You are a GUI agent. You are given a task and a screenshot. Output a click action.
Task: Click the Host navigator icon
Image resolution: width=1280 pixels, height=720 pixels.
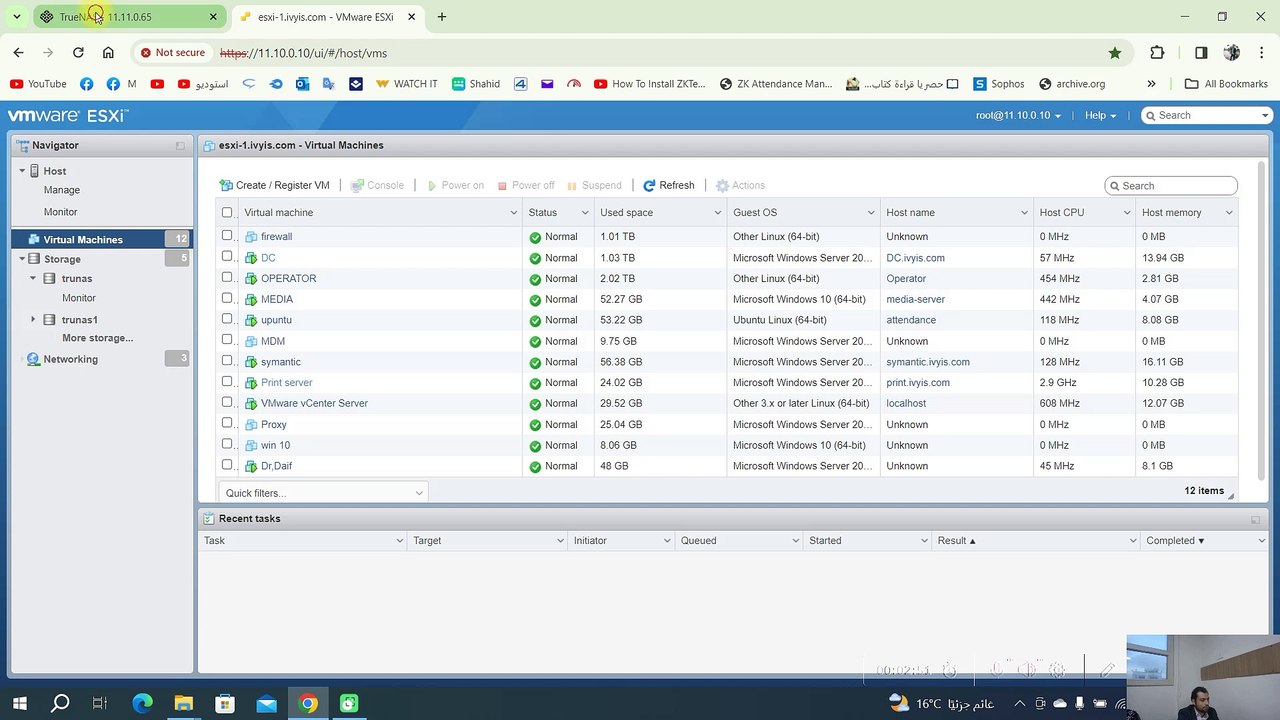pos(34,171)
